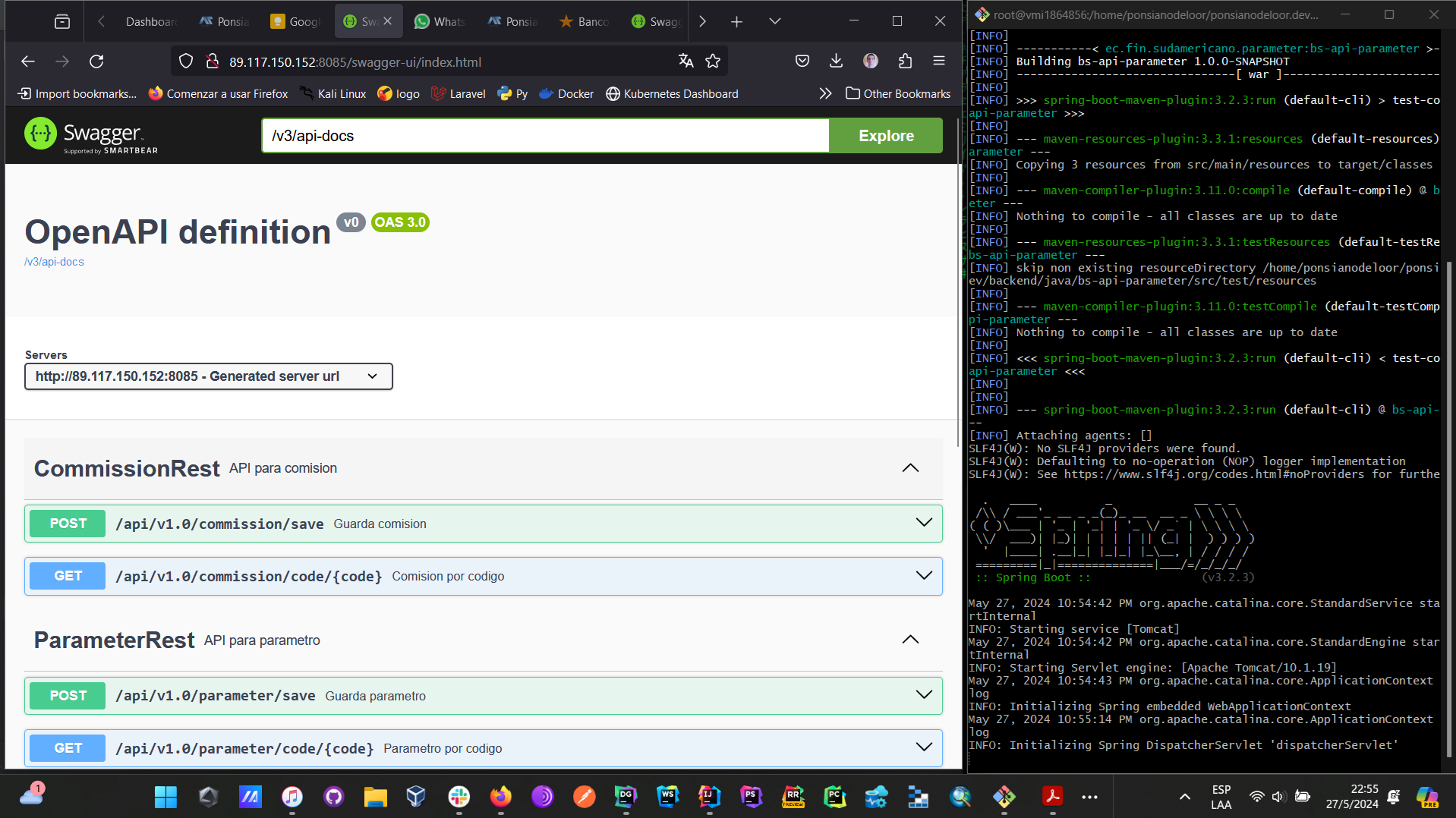Open the Servers dropdown list
Viewport: 1456px width, 818px height.
(x=209, y=376)
